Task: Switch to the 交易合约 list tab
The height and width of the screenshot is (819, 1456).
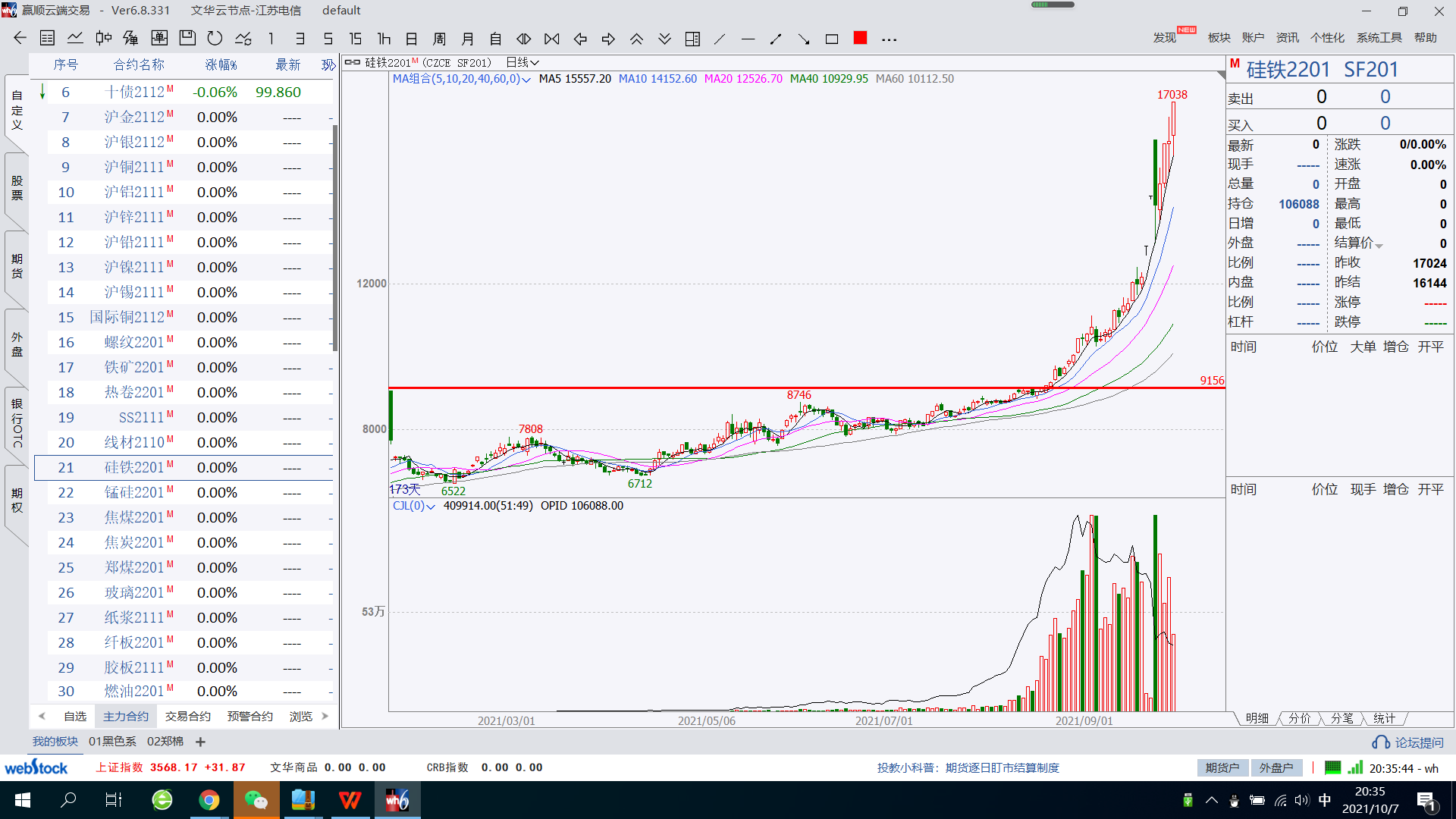Action: click(187, 716)
